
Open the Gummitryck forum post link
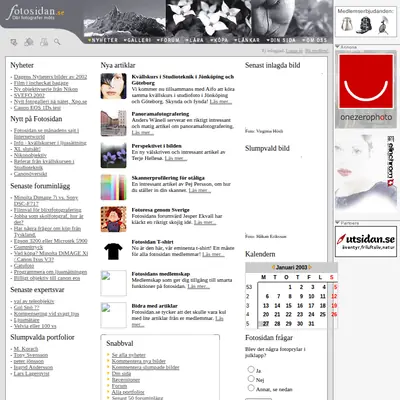[x=28, y=247]
